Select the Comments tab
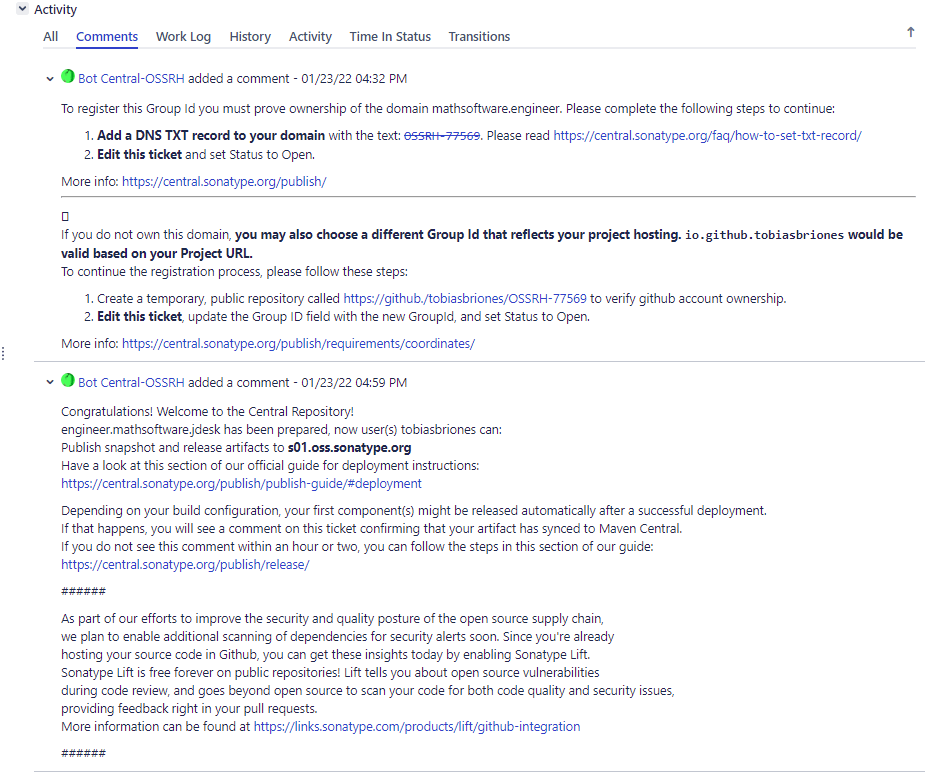 pyautogui.click(x=107, y=36)
